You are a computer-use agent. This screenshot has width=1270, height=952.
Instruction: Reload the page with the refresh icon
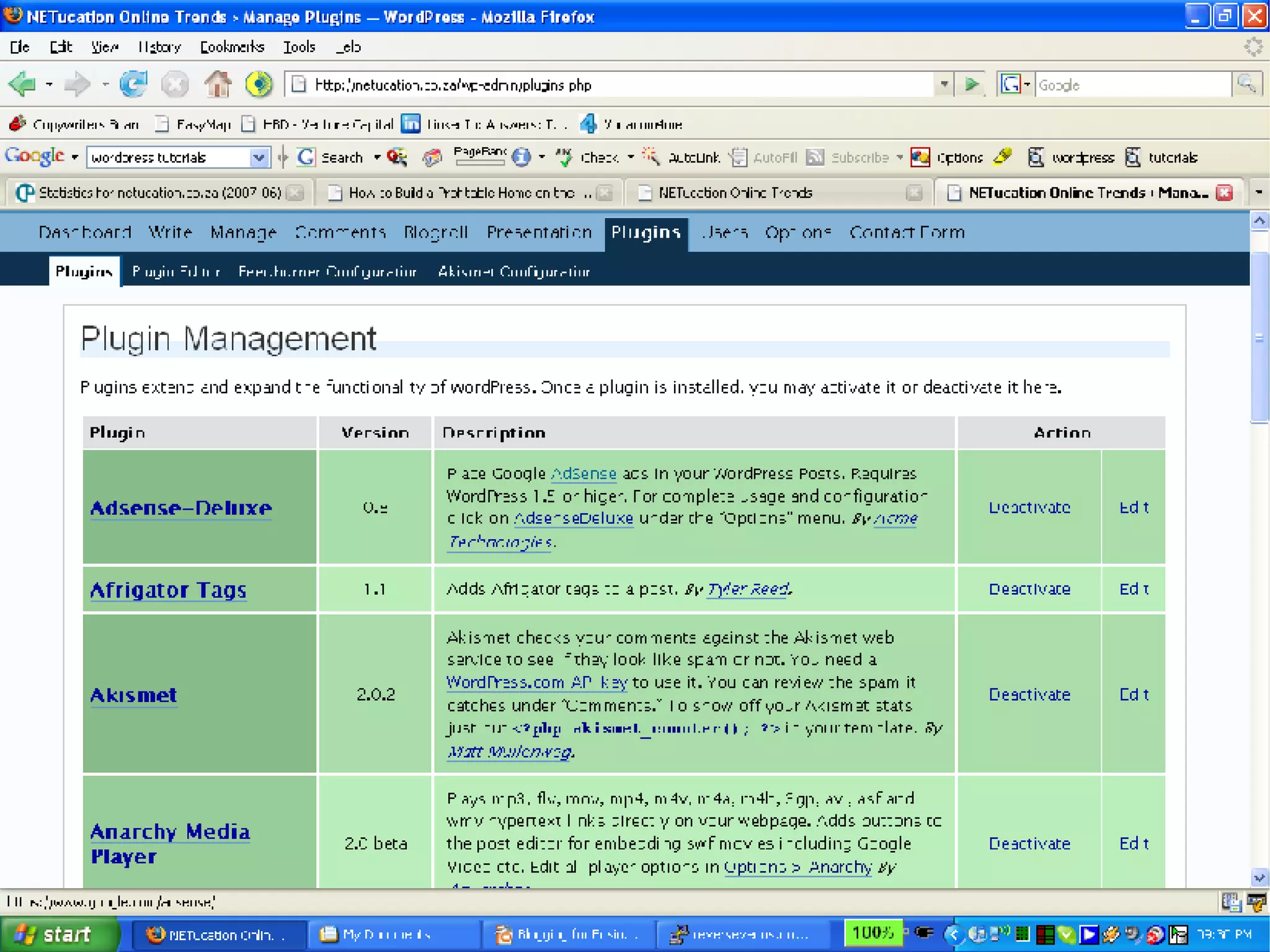click(133, 84)
